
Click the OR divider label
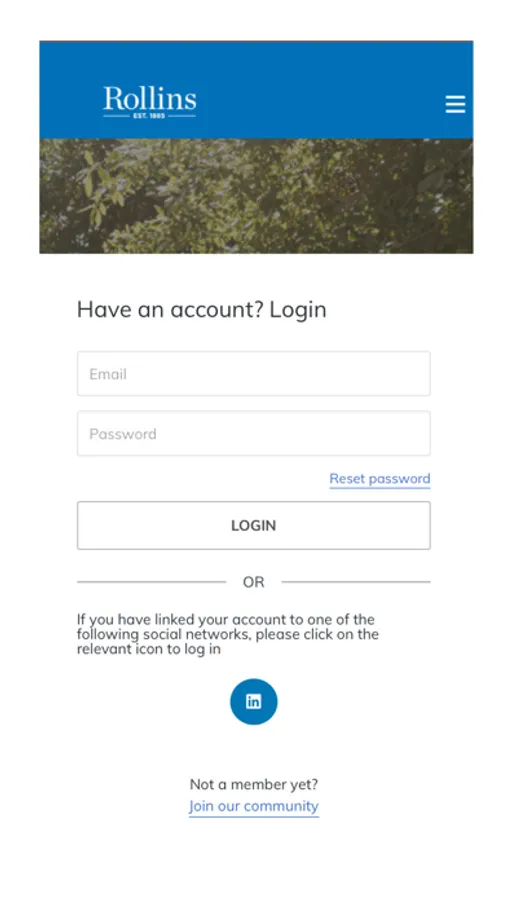pos(253,582)
